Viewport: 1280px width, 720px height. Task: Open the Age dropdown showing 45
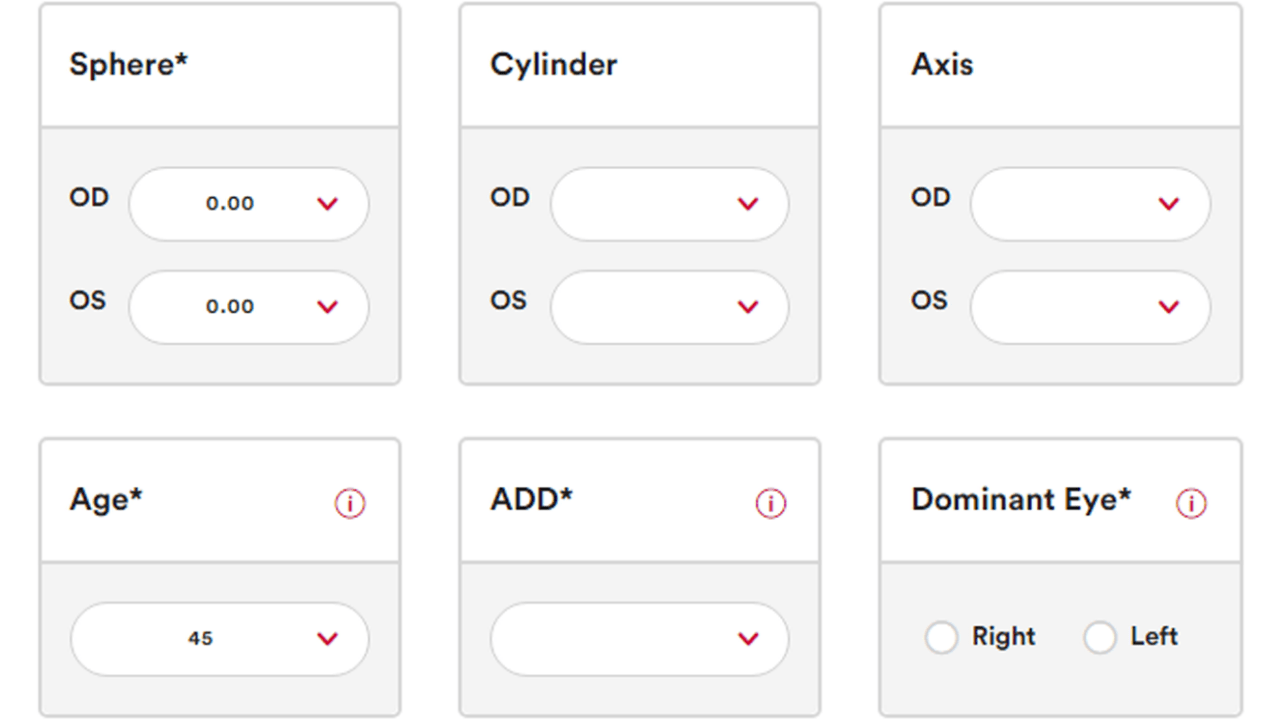(x=219, y=639)
